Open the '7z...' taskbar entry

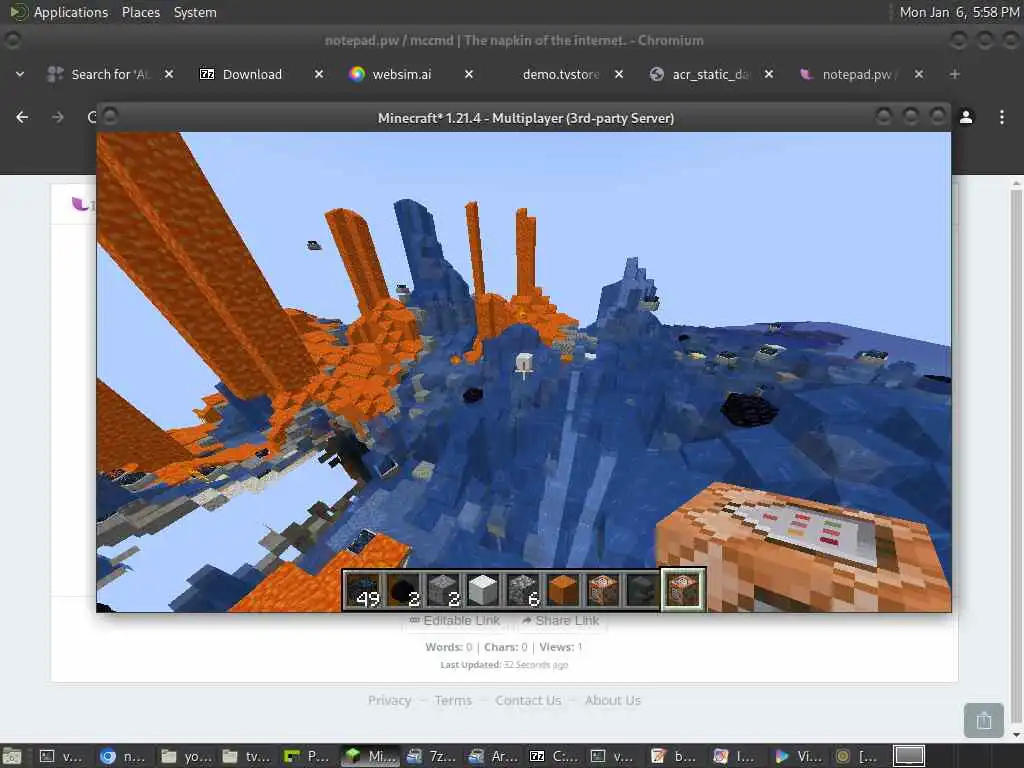pyautogui.click(x=432, y=756)
